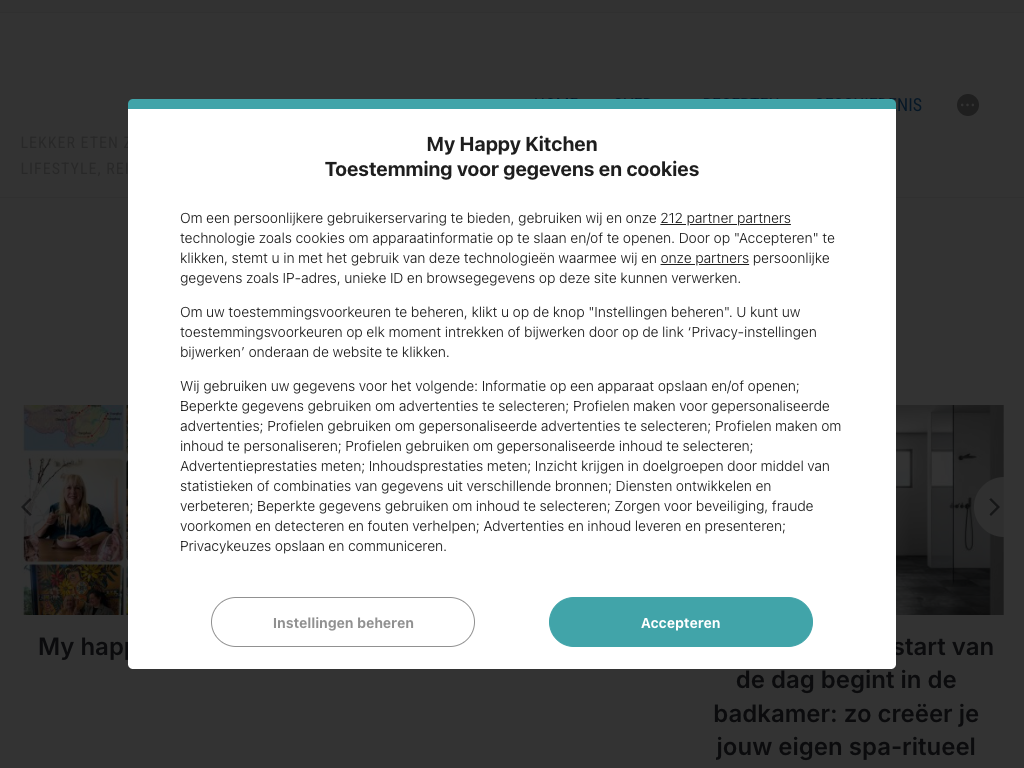Click the 'Toestemming voor gegevens en cookies' heading
Image resolution: width=1024 pixels, height=768 pixels.
point(511,169)
